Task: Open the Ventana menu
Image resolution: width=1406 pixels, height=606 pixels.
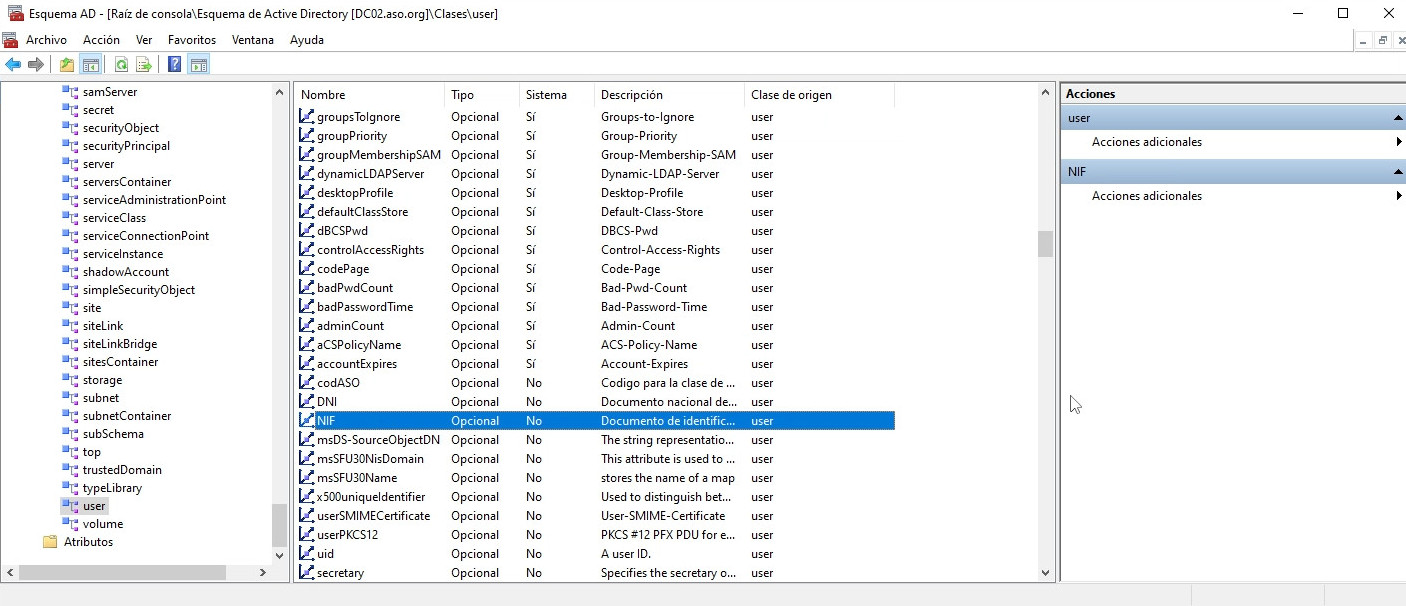Action: coord(252,40)
